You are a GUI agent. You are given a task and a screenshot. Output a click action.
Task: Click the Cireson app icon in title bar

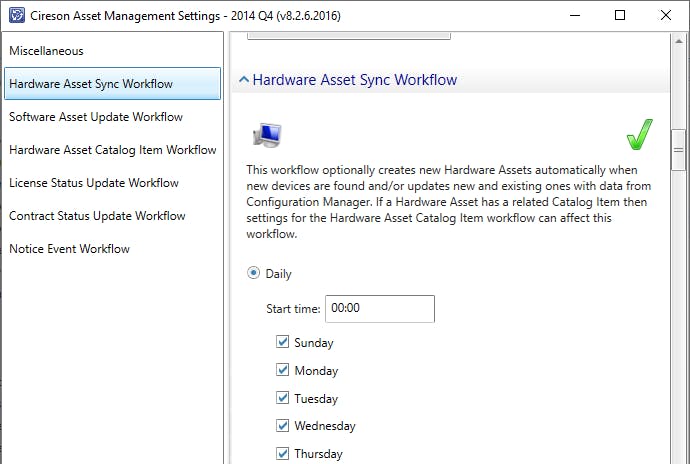coord(15,15)
